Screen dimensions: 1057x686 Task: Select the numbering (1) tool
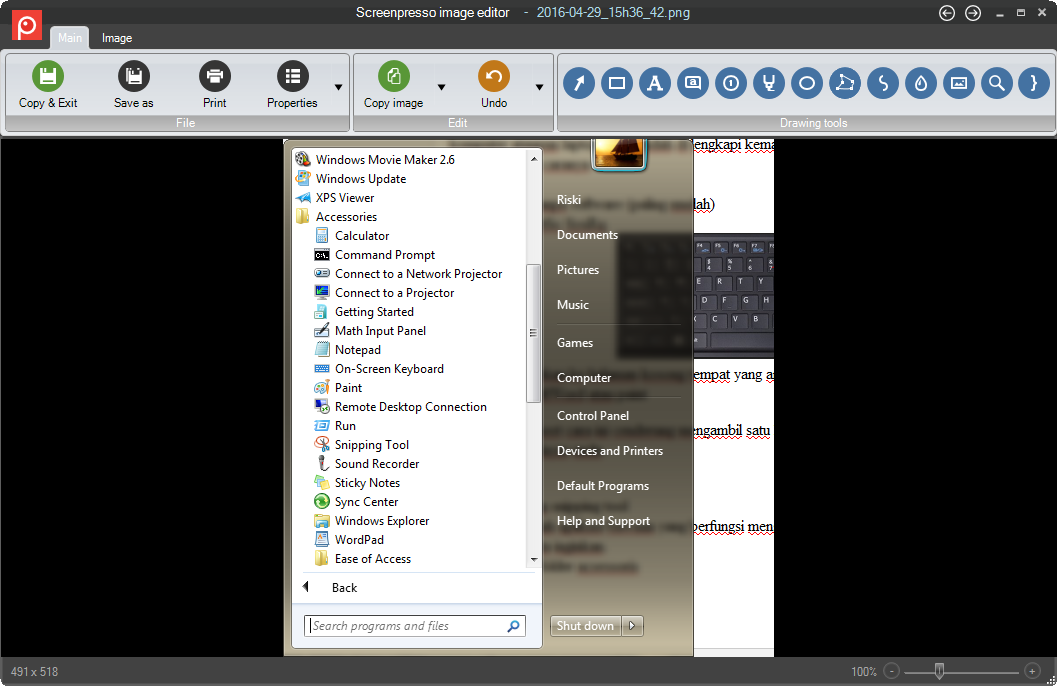[x=731, y=84]
